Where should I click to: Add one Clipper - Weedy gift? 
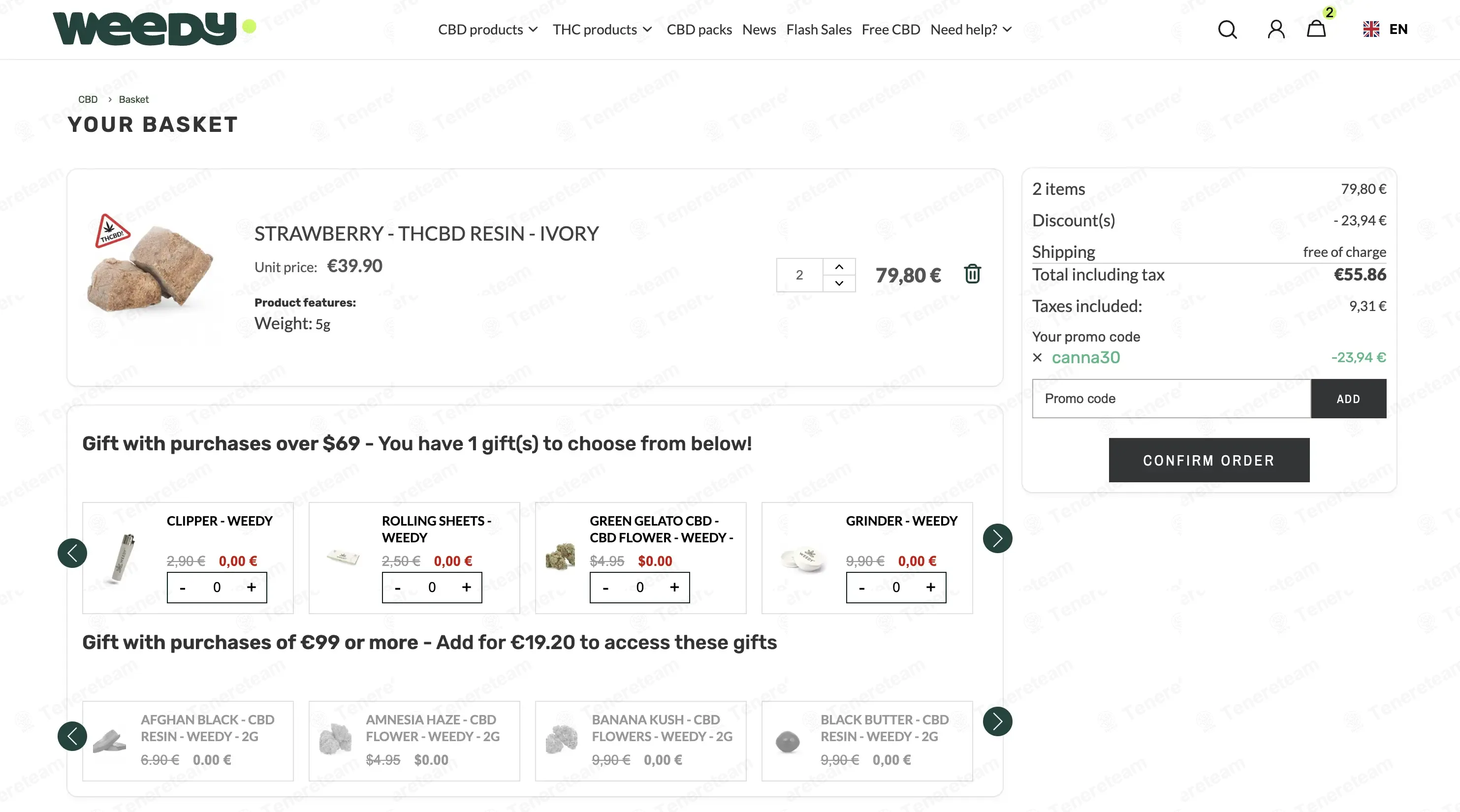251,587
